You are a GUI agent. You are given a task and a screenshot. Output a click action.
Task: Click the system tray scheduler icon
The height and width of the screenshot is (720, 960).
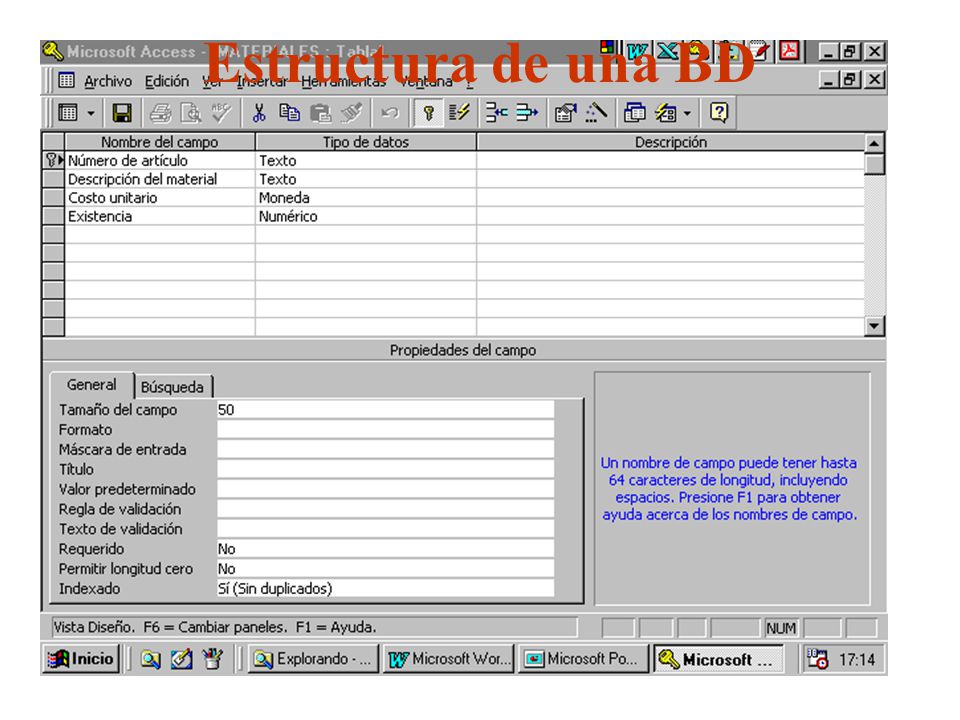click(x=817, y=659)
